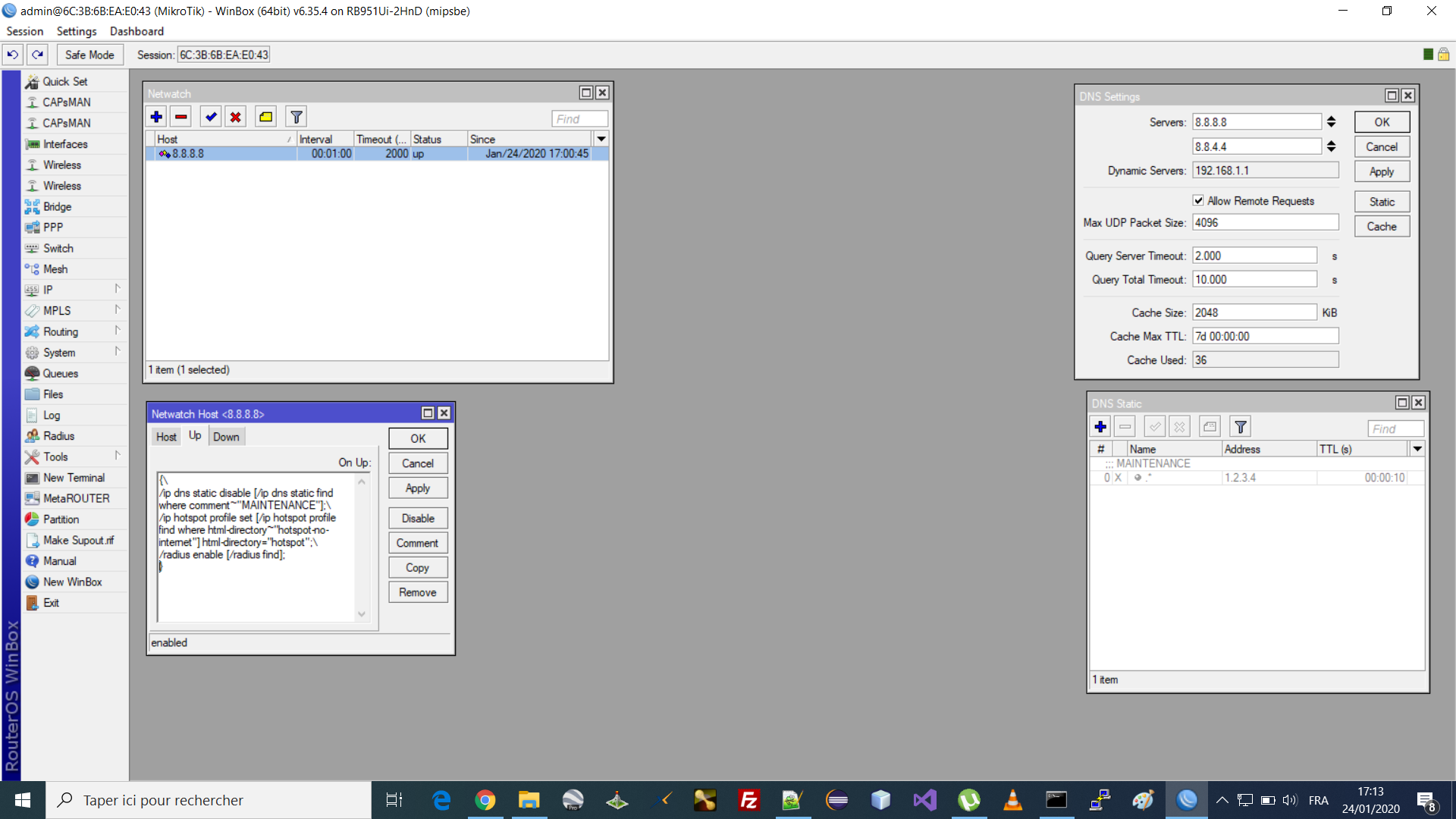Add new DNS Static entry with plus icon
The width and height of the screenshot is (1456, 819).
click(x=1100, y=427)
